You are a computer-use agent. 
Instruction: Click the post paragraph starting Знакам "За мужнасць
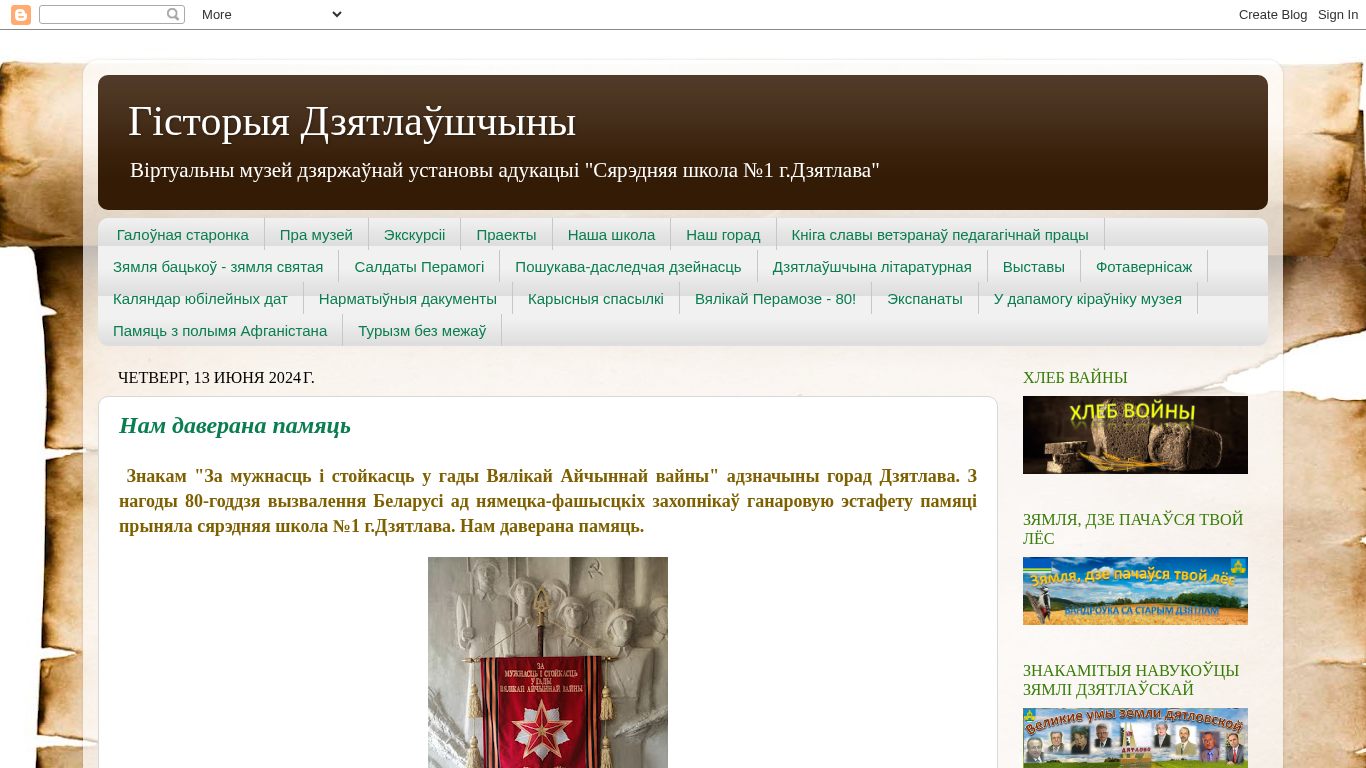coord(548,501)
